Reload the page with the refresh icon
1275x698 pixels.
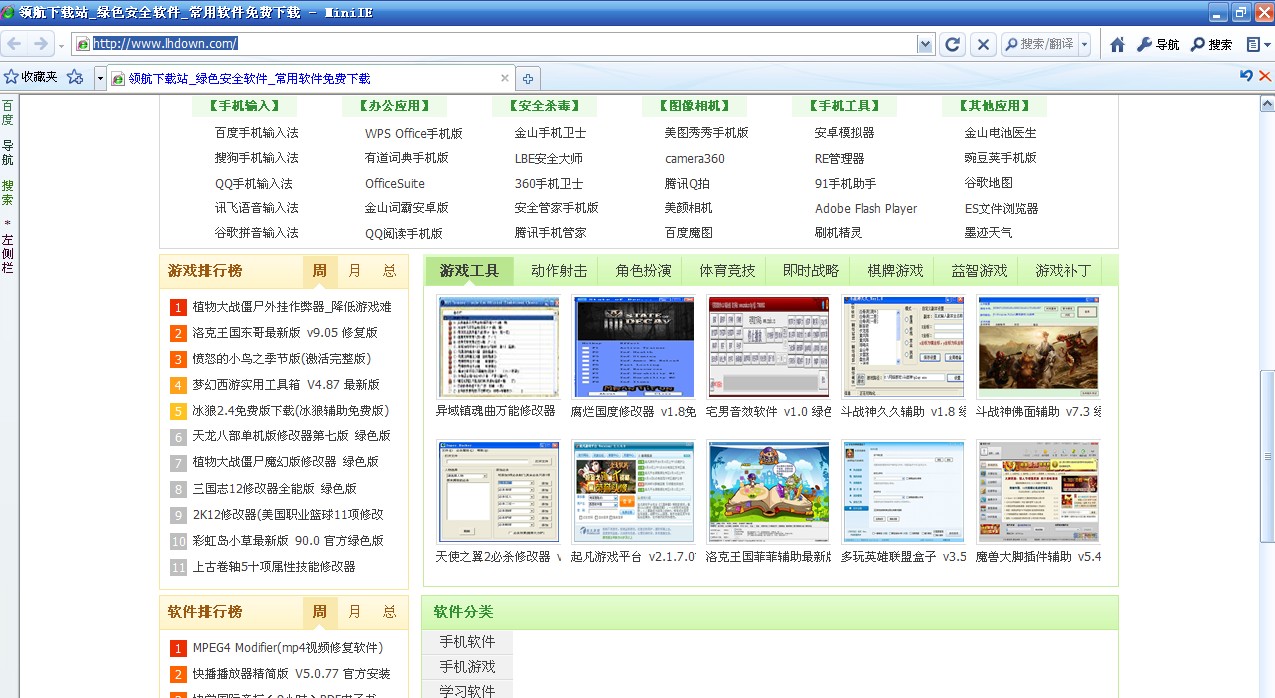(952, 44)
